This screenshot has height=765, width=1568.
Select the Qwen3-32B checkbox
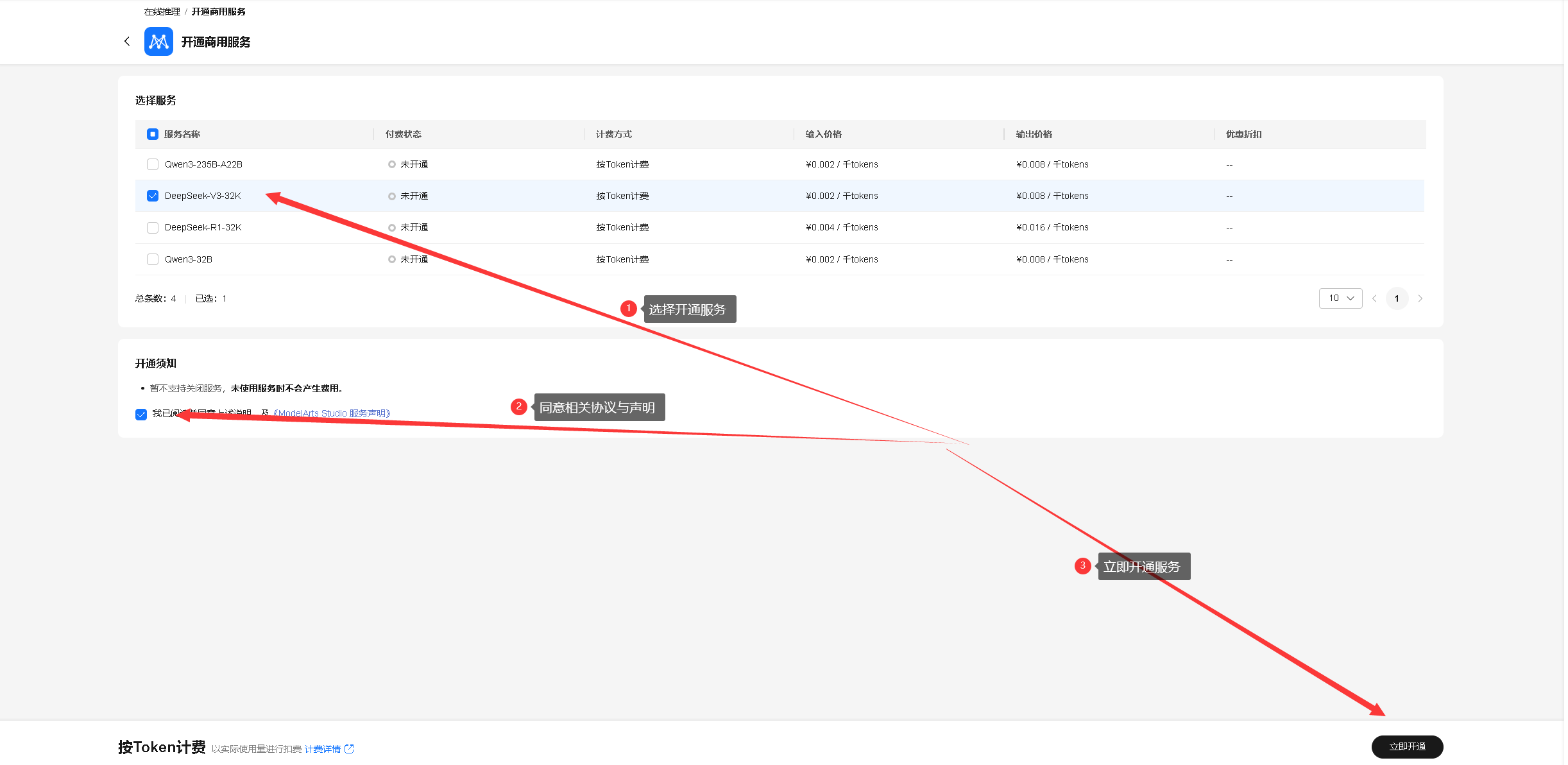153,259
